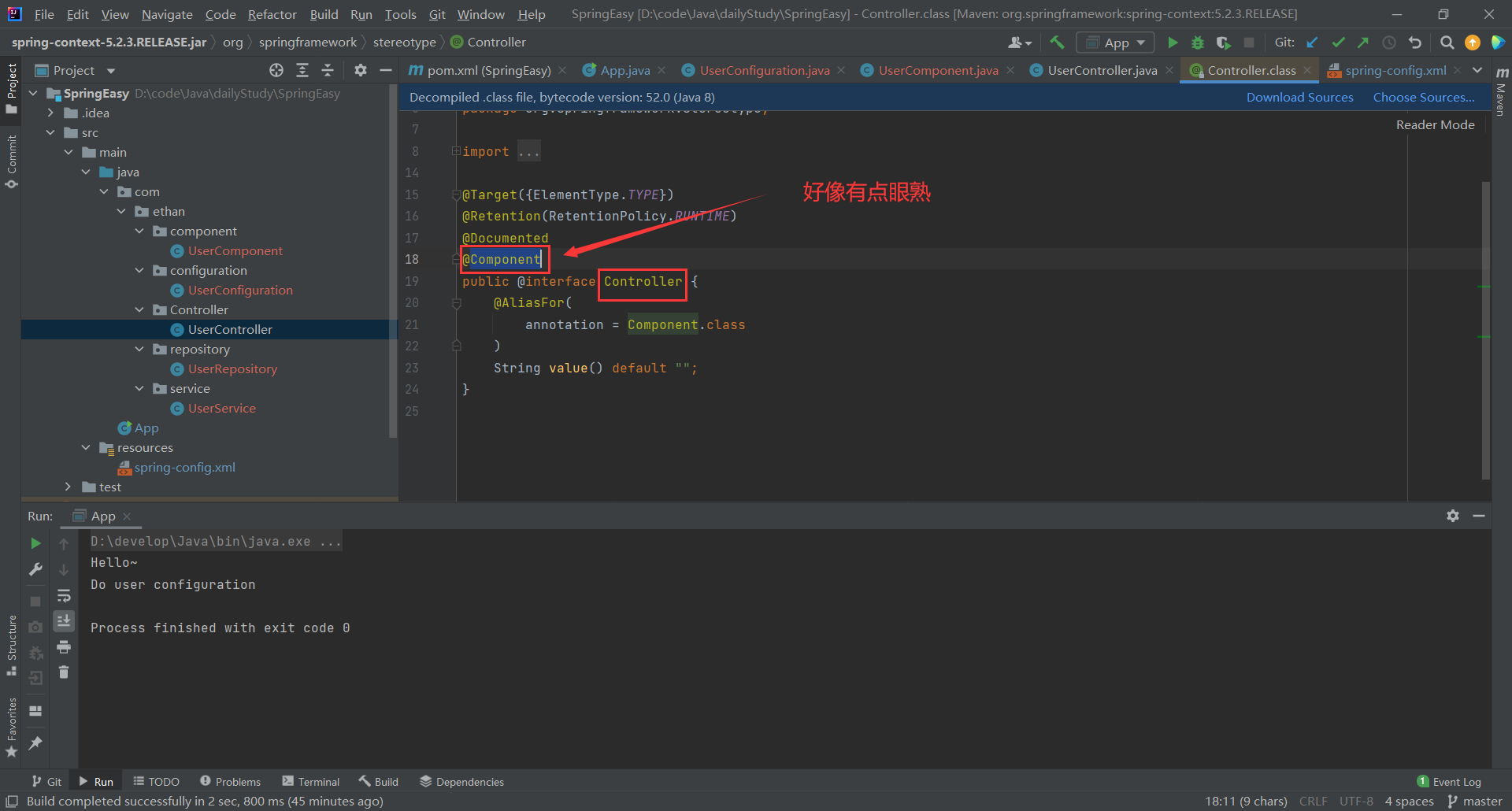Open Problems tool window button
The image size is (1512, 811).
pos(230,781)
